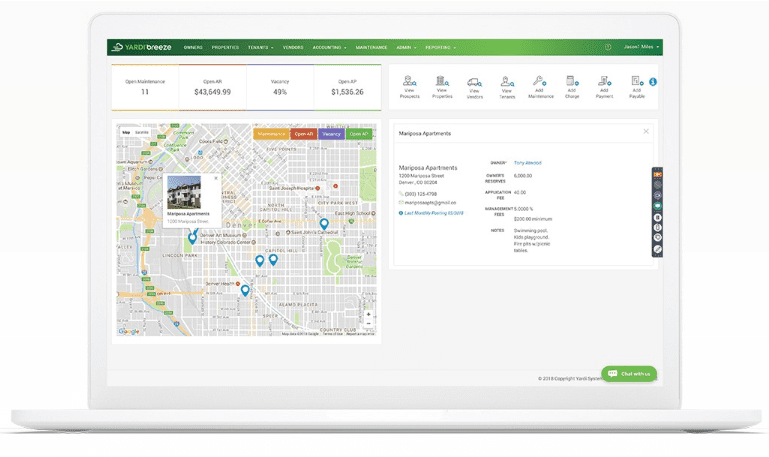Open the View Tenants shortcut
Image resolution: width=769 pixels, height=457 pixels.
pos(507,87)
